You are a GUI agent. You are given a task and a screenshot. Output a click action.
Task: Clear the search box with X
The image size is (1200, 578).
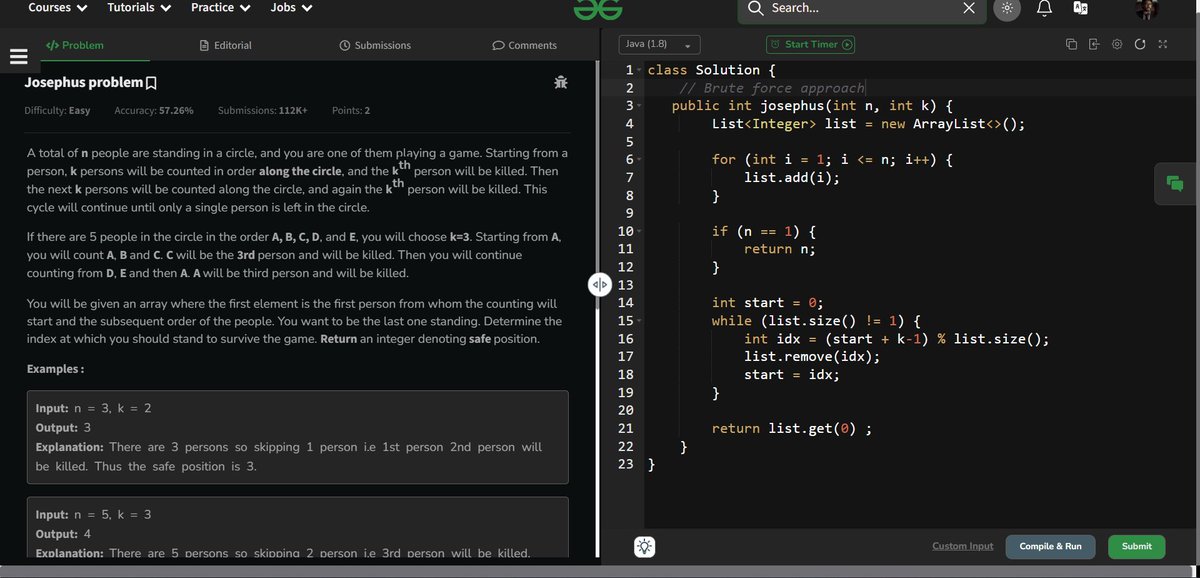968,9
